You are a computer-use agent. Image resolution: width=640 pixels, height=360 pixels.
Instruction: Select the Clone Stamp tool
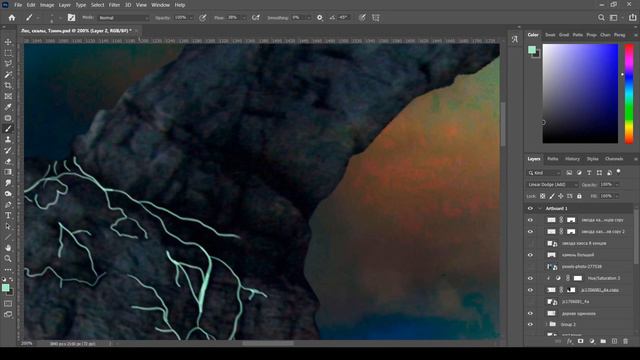tap(8, 140)
